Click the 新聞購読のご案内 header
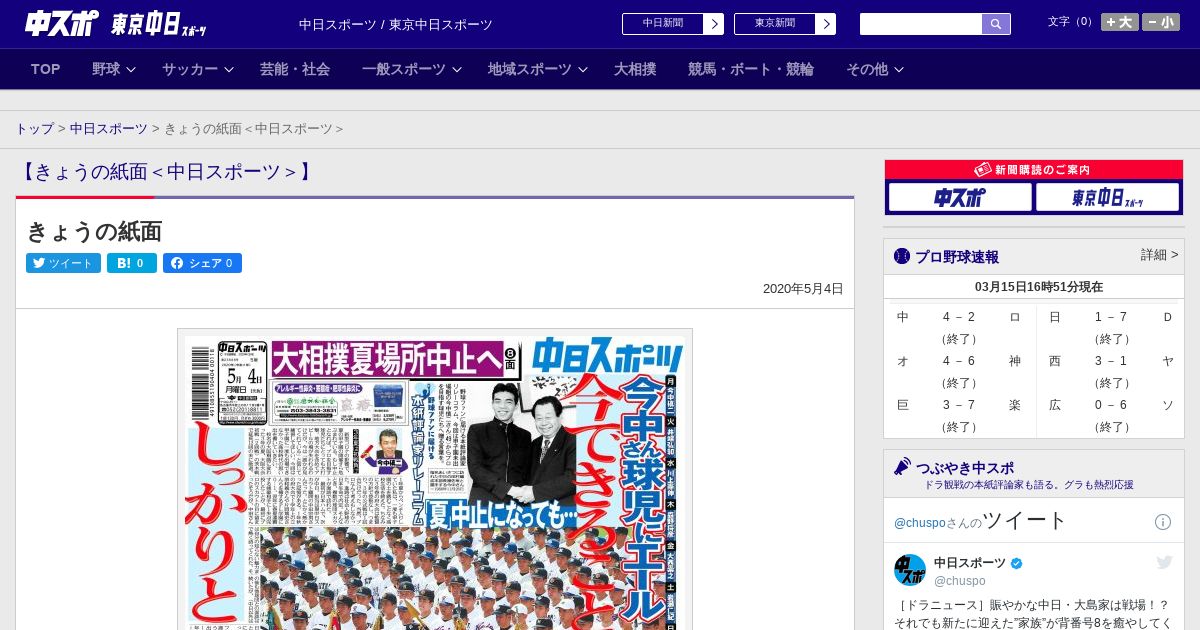1200x630 pixels. coord(1034,170)
